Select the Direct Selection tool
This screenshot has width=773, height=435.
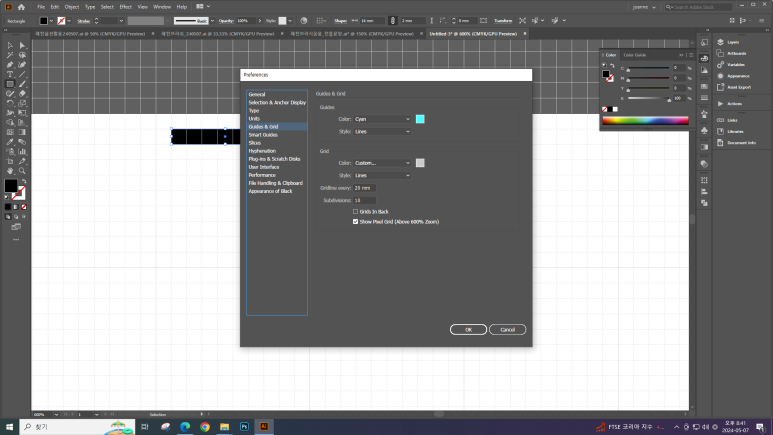pos(22,45)
